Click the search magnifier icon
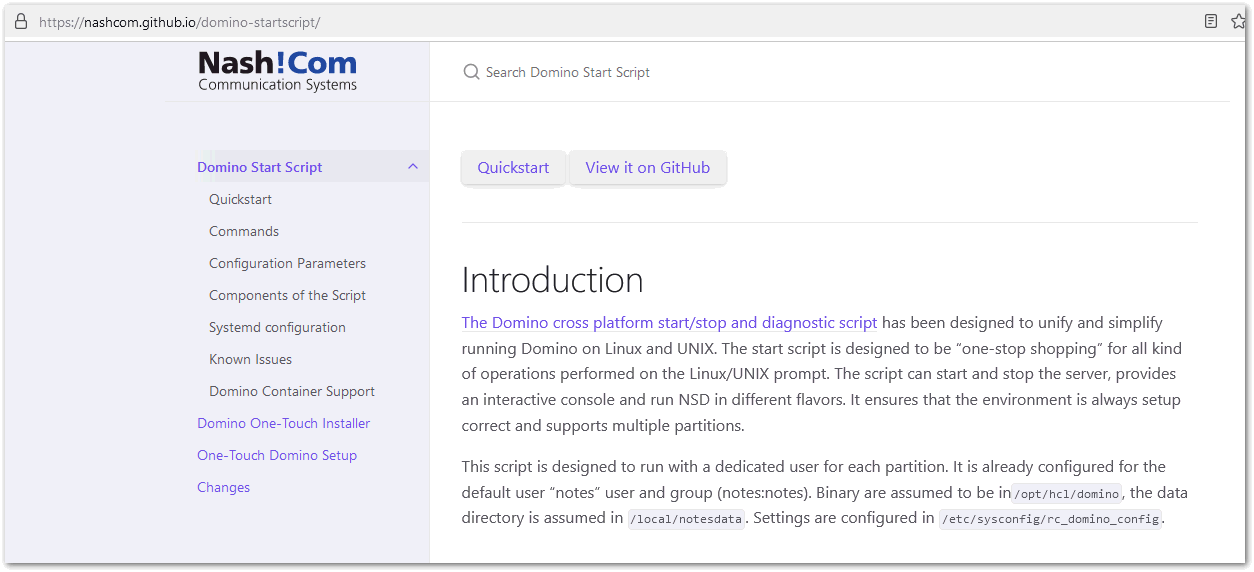This screenshot has height=572, width=1254. [471, 72]
